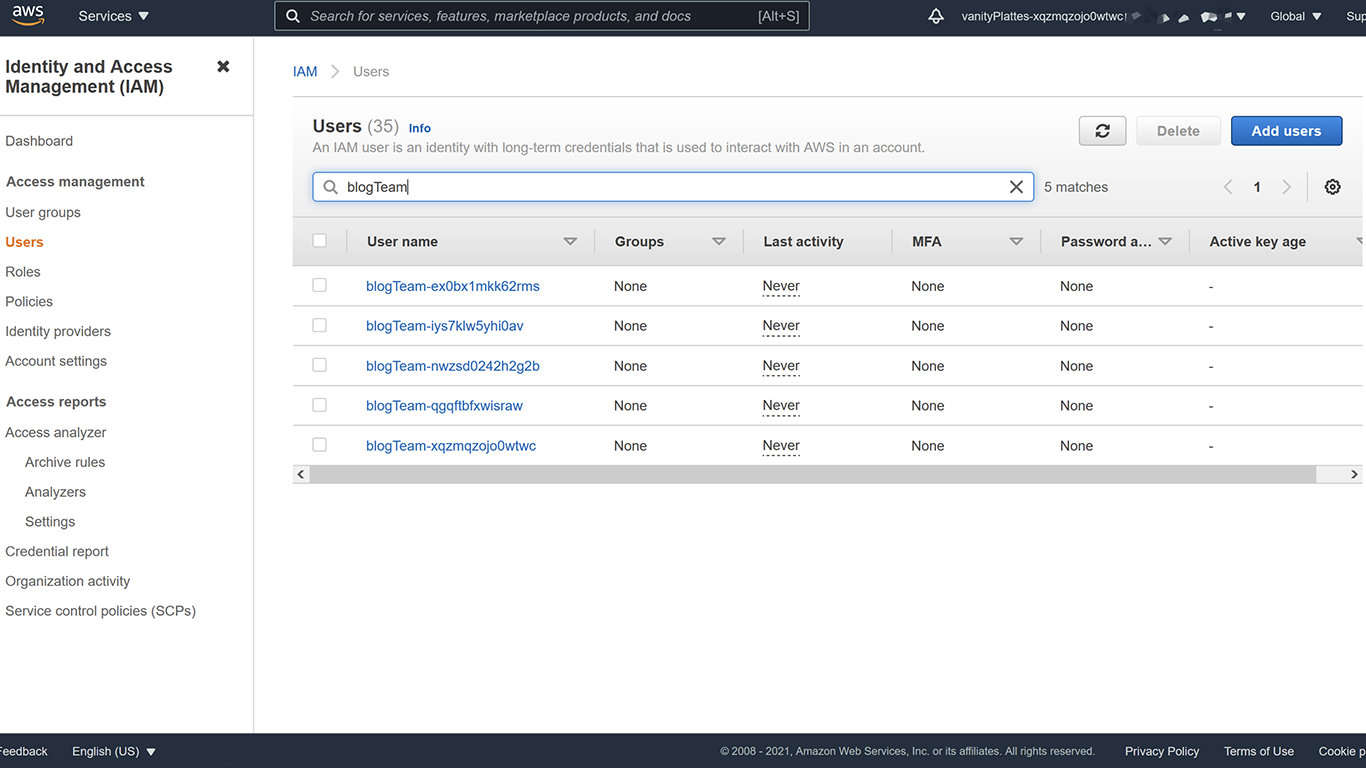Go to next page of users
1366x768 pixels.
coord(1287,187)
